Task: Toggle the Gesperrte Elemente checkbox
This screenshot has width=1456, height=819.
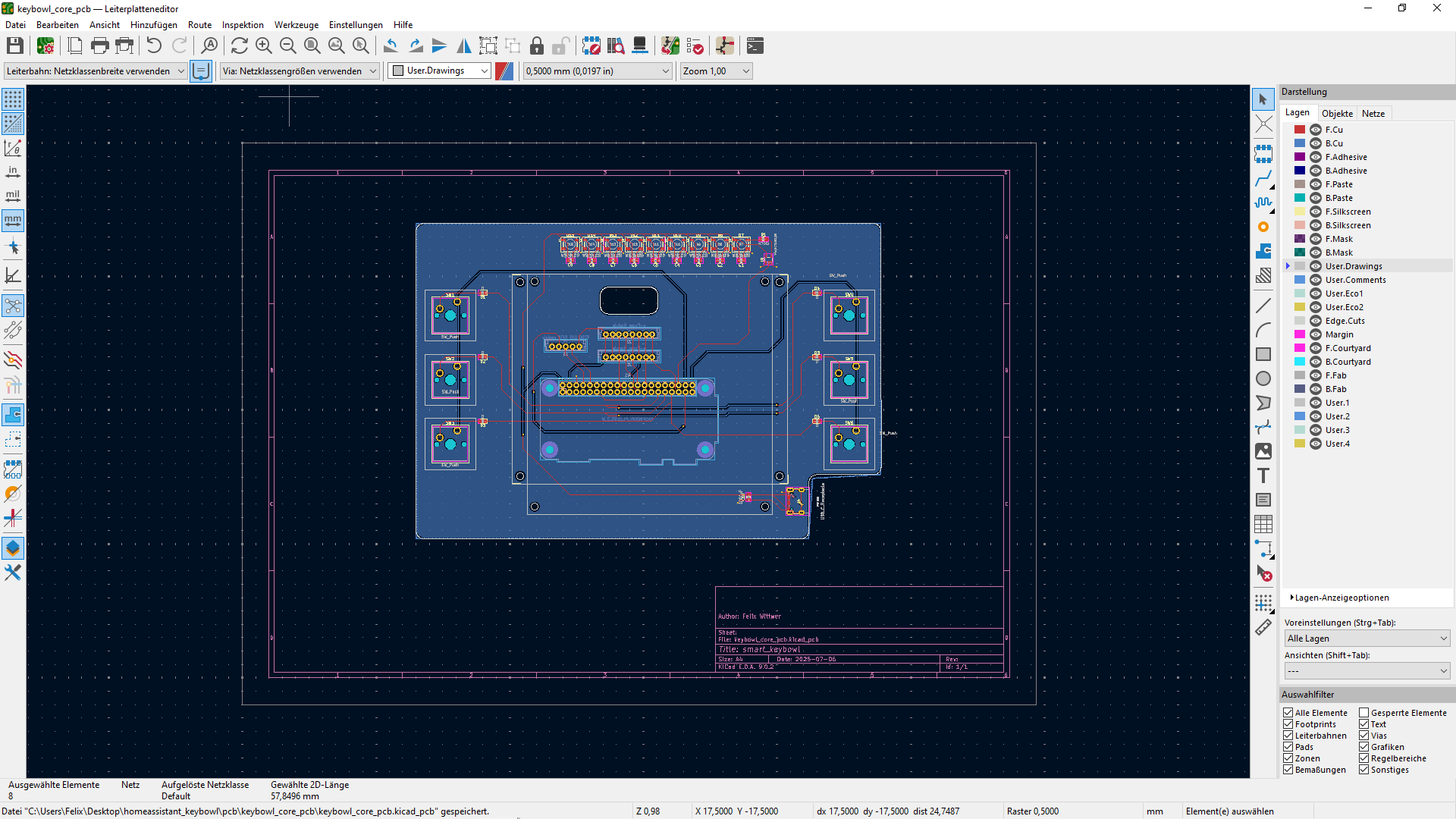Action: [1363, 713]
